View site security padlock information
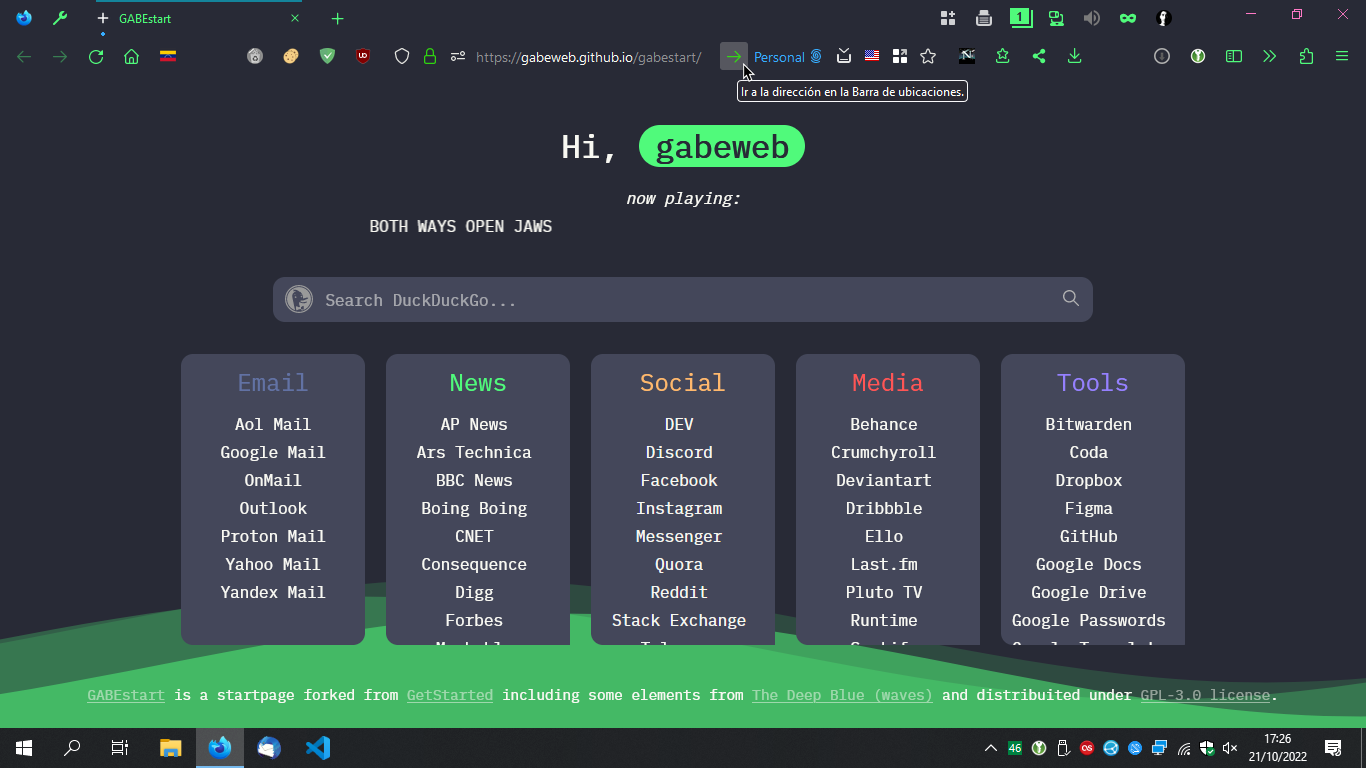 point(430,57)
